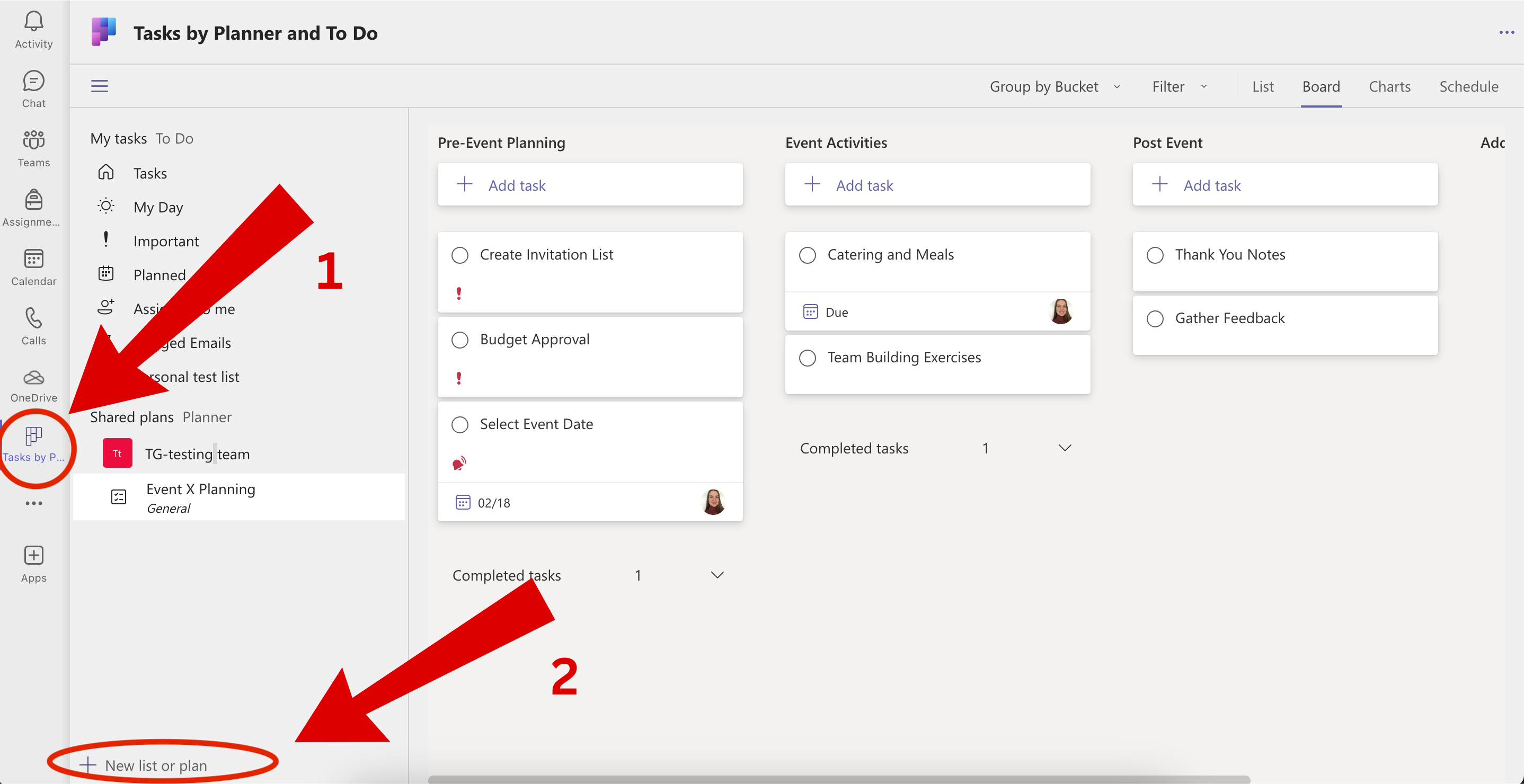Screen dimensions: 1524x784
Task: Toggle complete status of Create Invitation List
Action: pos(461,254)
